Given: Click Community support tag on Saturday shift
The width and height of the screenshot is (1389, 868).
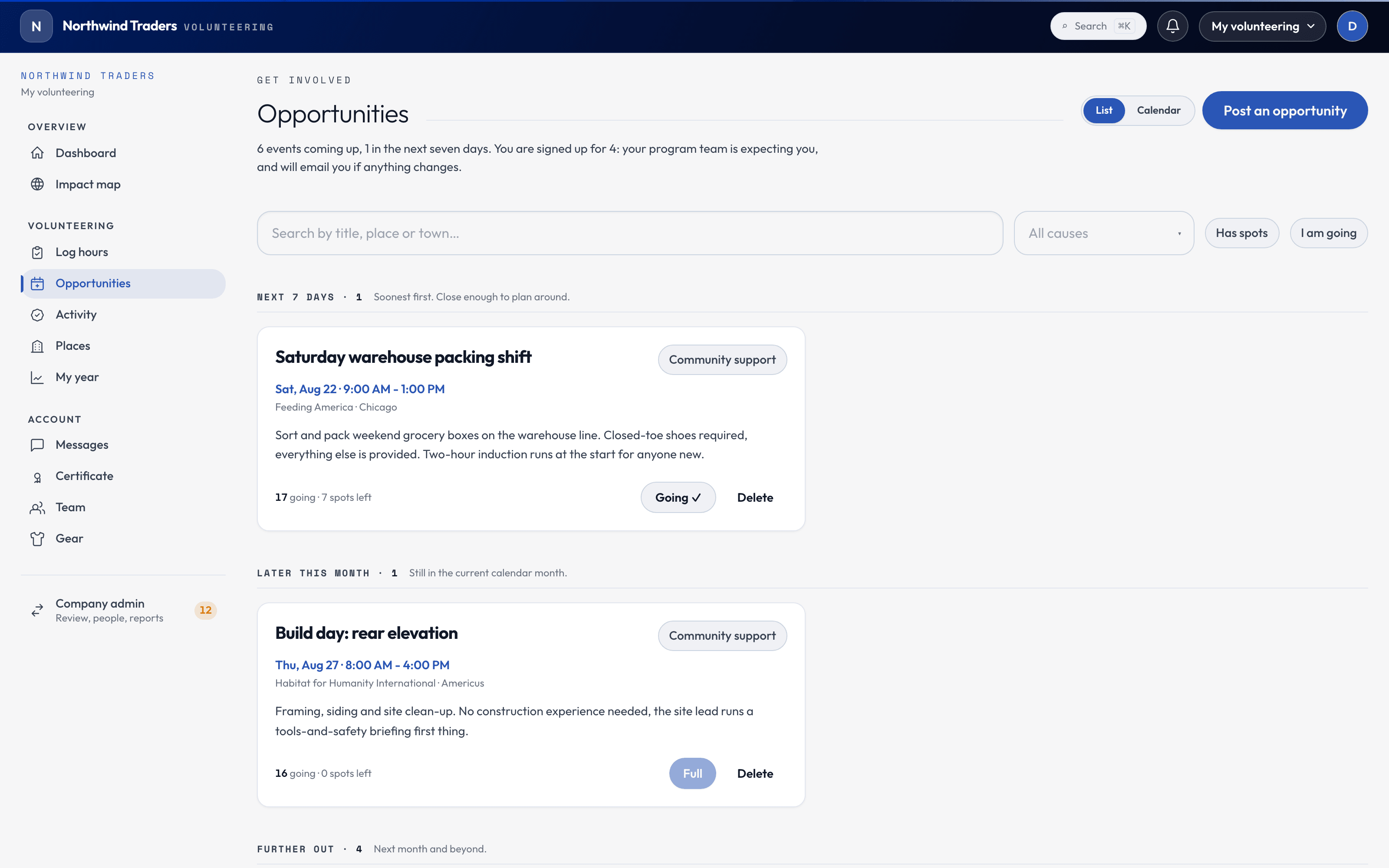Looking at the screenshot, I should [x=722, y=360].
